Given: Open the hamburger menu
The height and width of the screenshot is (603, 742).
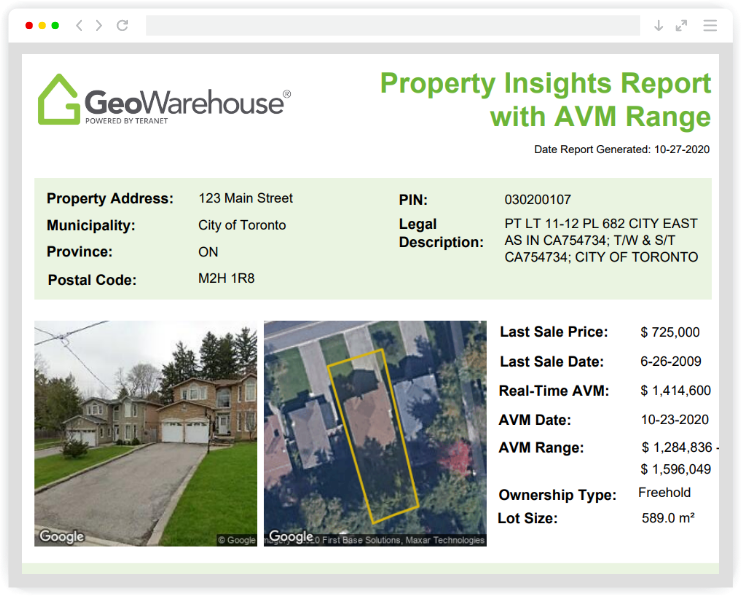Looking at the screenshot, I should [x=710, y=25].
